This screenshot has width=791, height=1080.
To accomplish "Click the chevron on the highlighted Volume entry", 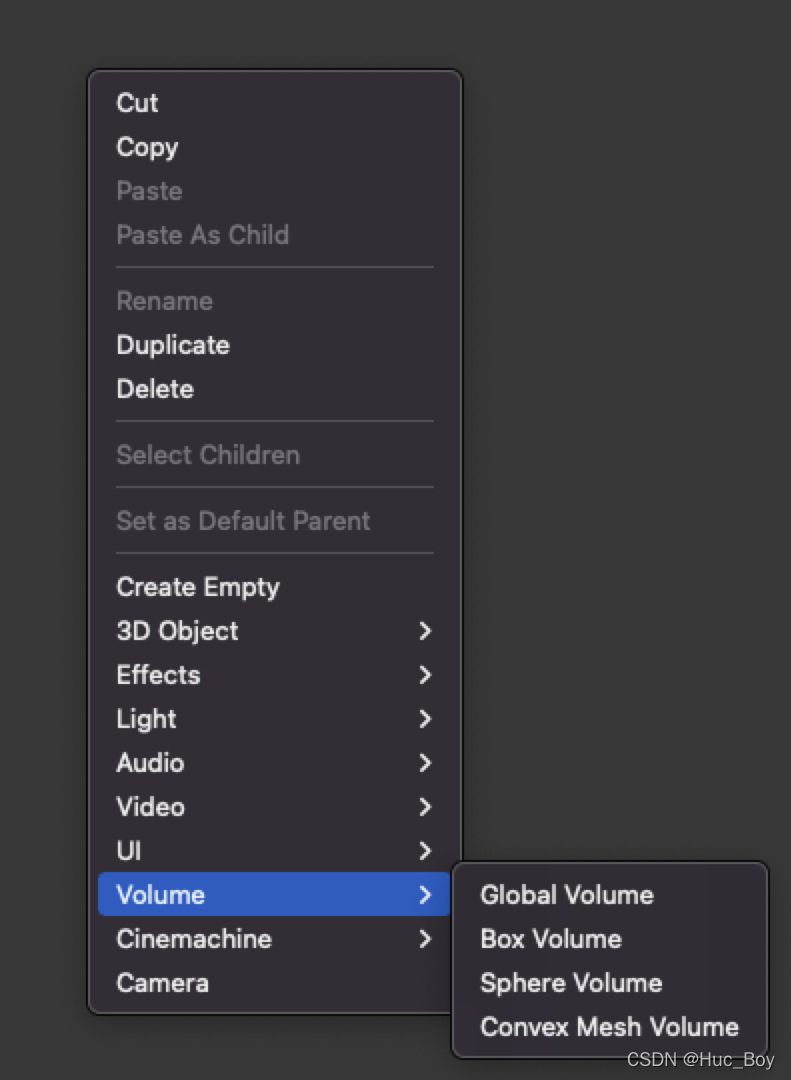I will (x=424, y=895).
